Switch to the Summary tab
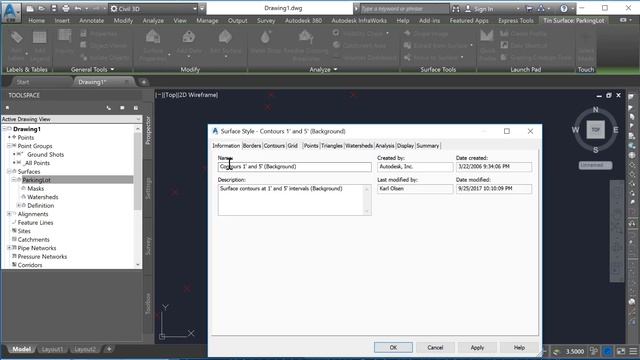The image size is (640, 360). click(x=428, y=146)
